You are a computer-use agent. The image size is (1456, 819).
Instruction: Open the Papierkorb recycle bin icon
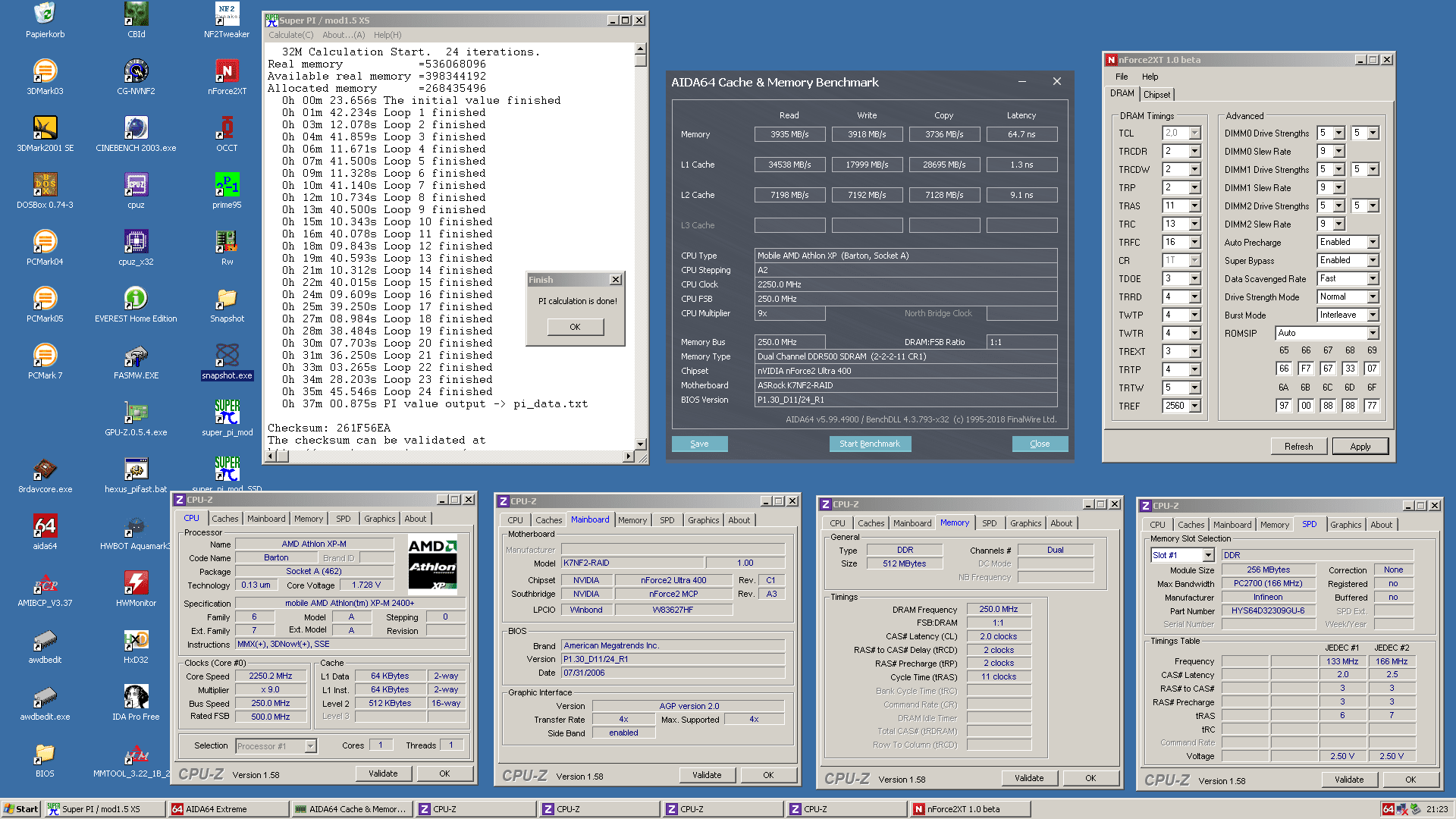[x=45, y=20]
